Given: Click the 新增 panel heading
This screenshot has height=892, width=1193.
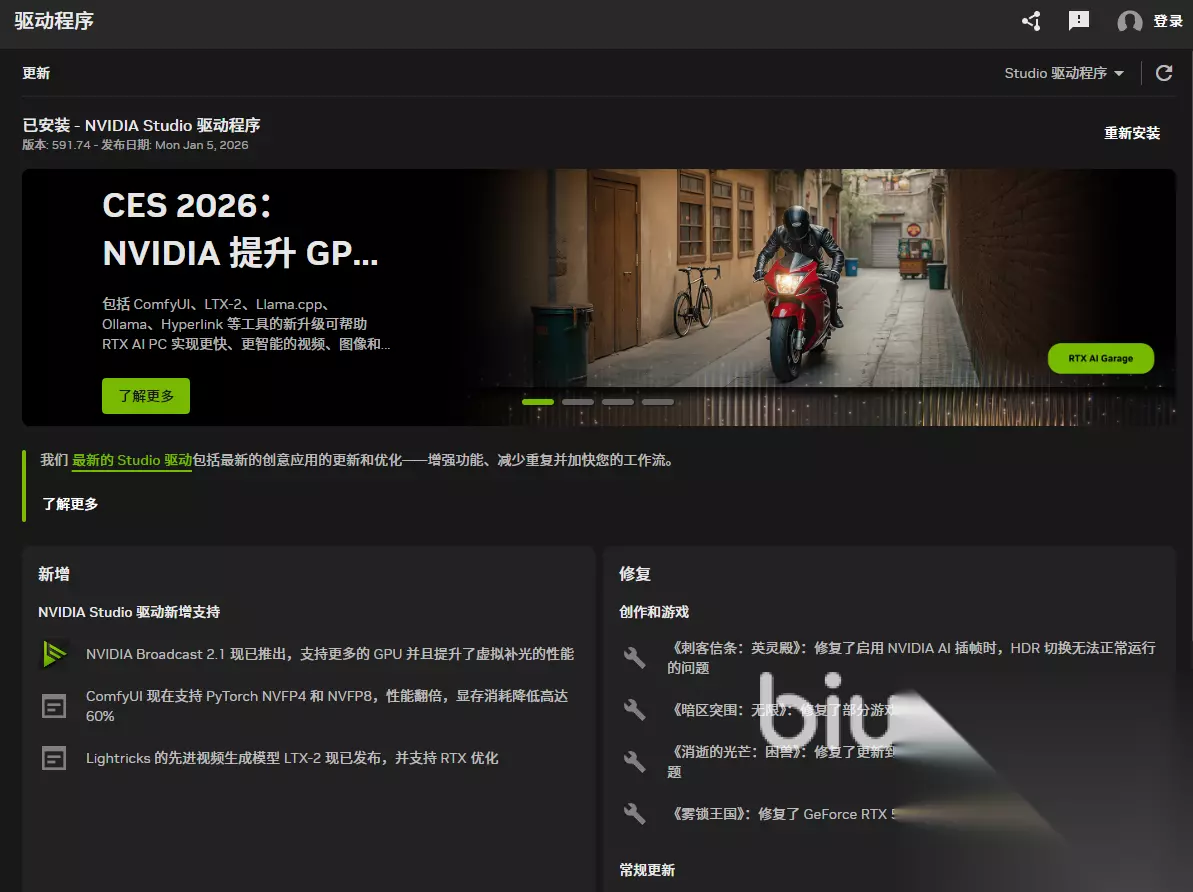Looking at the screenshot, I should (53, 574).
